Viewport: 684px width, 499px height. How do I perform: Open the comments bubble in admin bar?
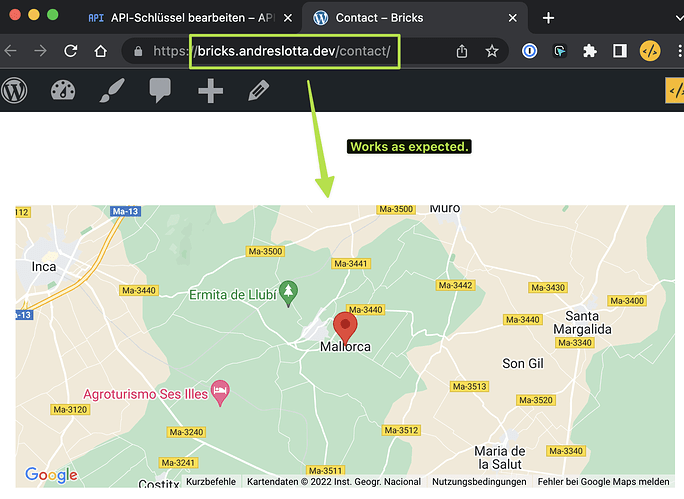pyautogui.click(x=160, y=91)
